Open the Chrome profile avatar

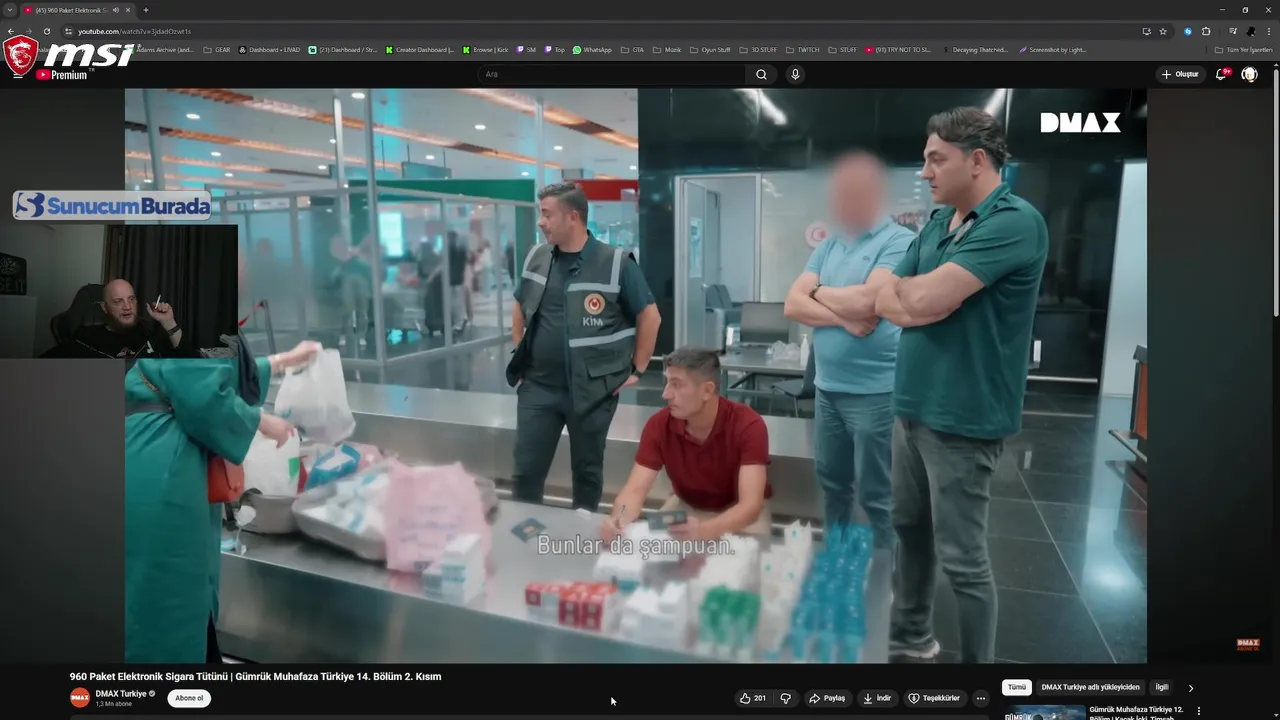[1251, 31]
